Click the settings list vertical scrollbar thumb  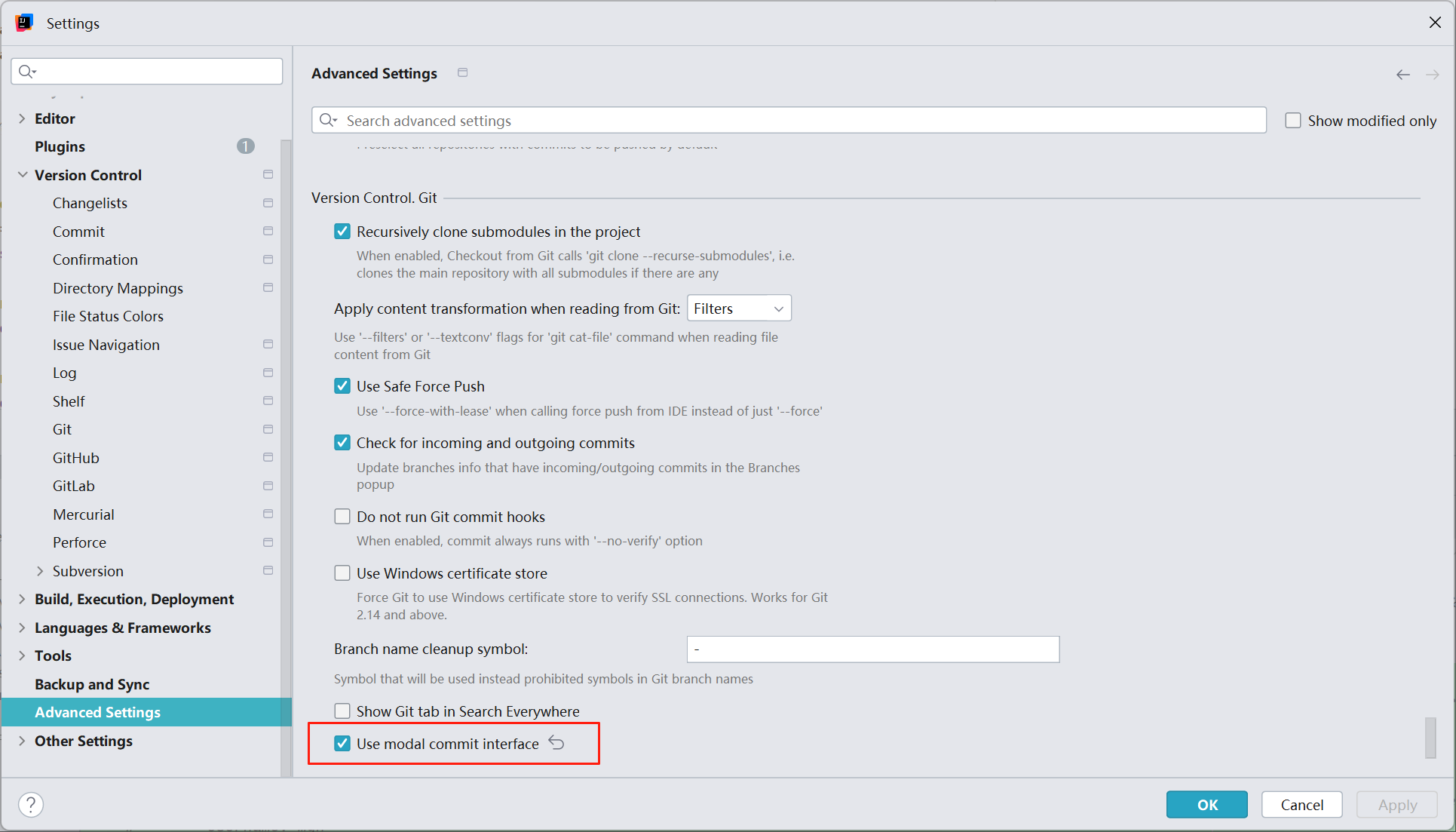(x=1430, y=737)
